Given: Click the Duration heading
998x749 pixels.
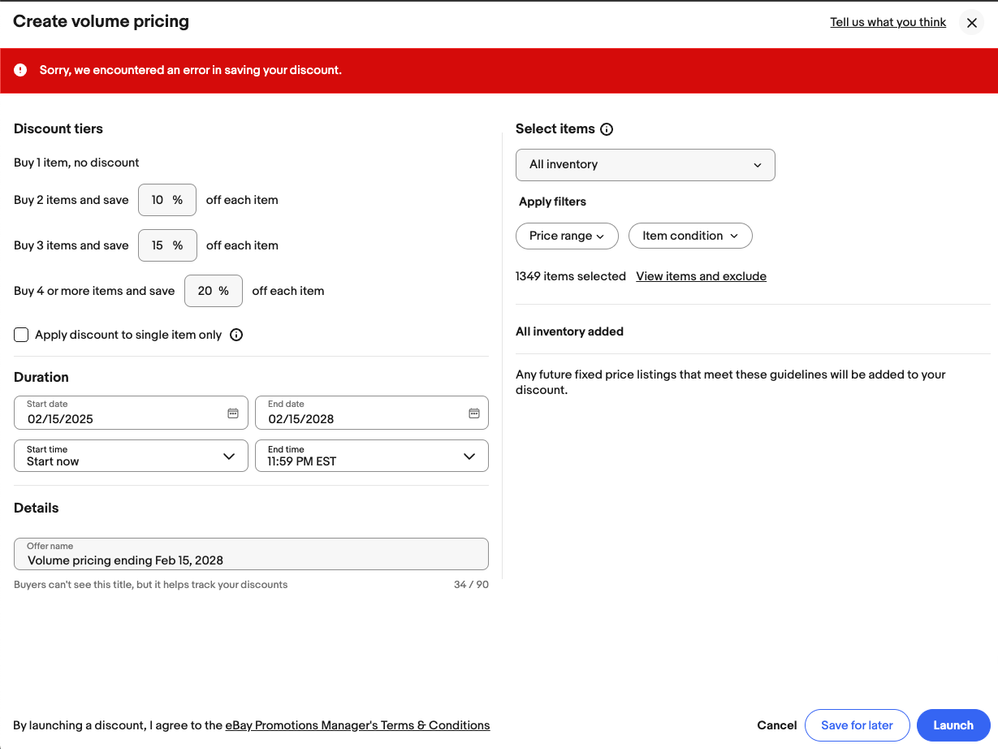Looking at the screenshot, I should pos(41,377).
